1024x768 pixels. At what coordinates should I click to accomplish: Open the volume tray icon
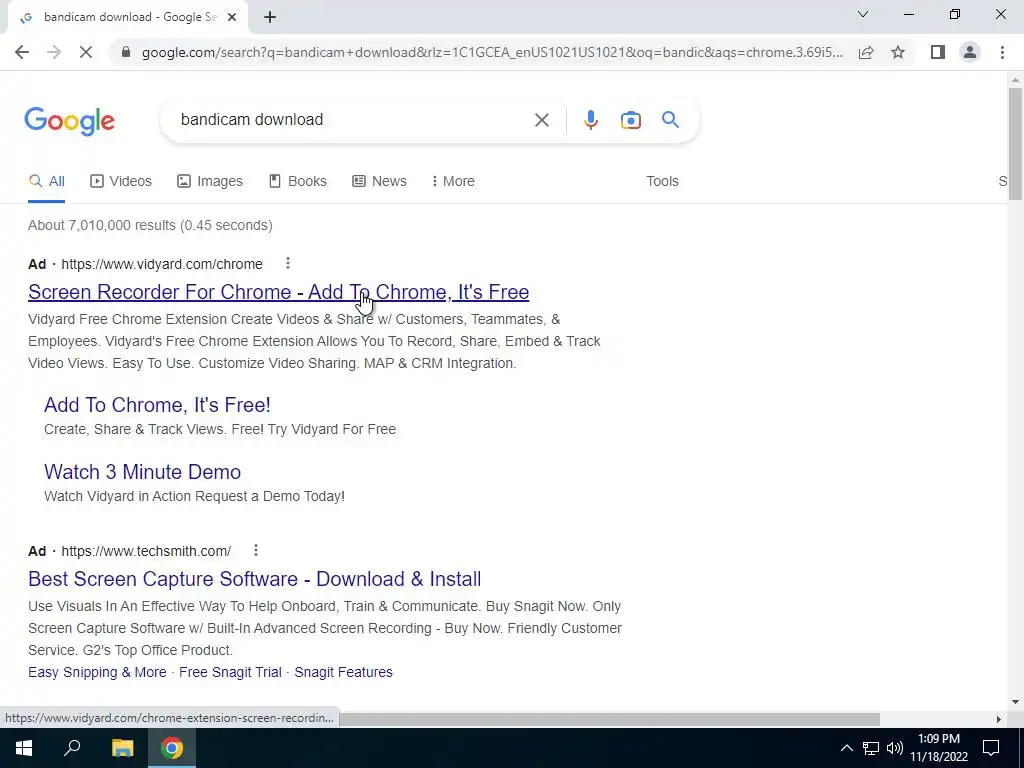tap(895, 748)
